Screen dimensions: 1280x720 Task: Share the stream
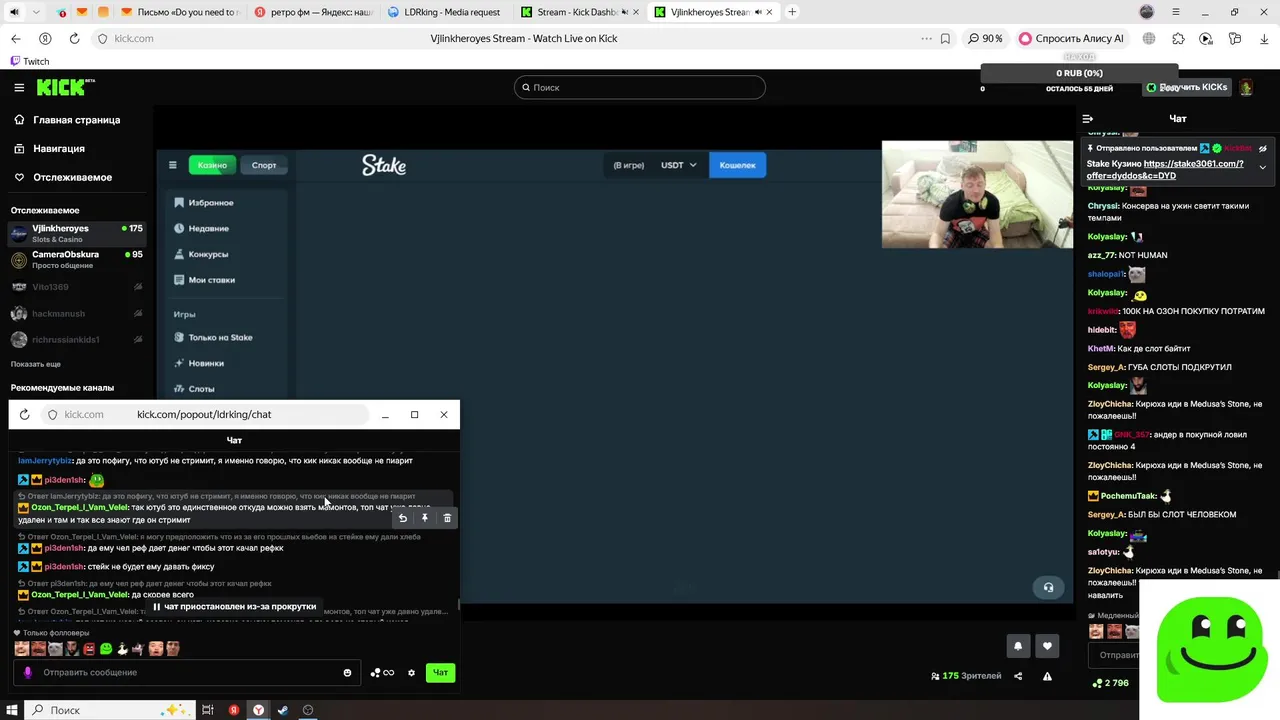coord(1018,676)
